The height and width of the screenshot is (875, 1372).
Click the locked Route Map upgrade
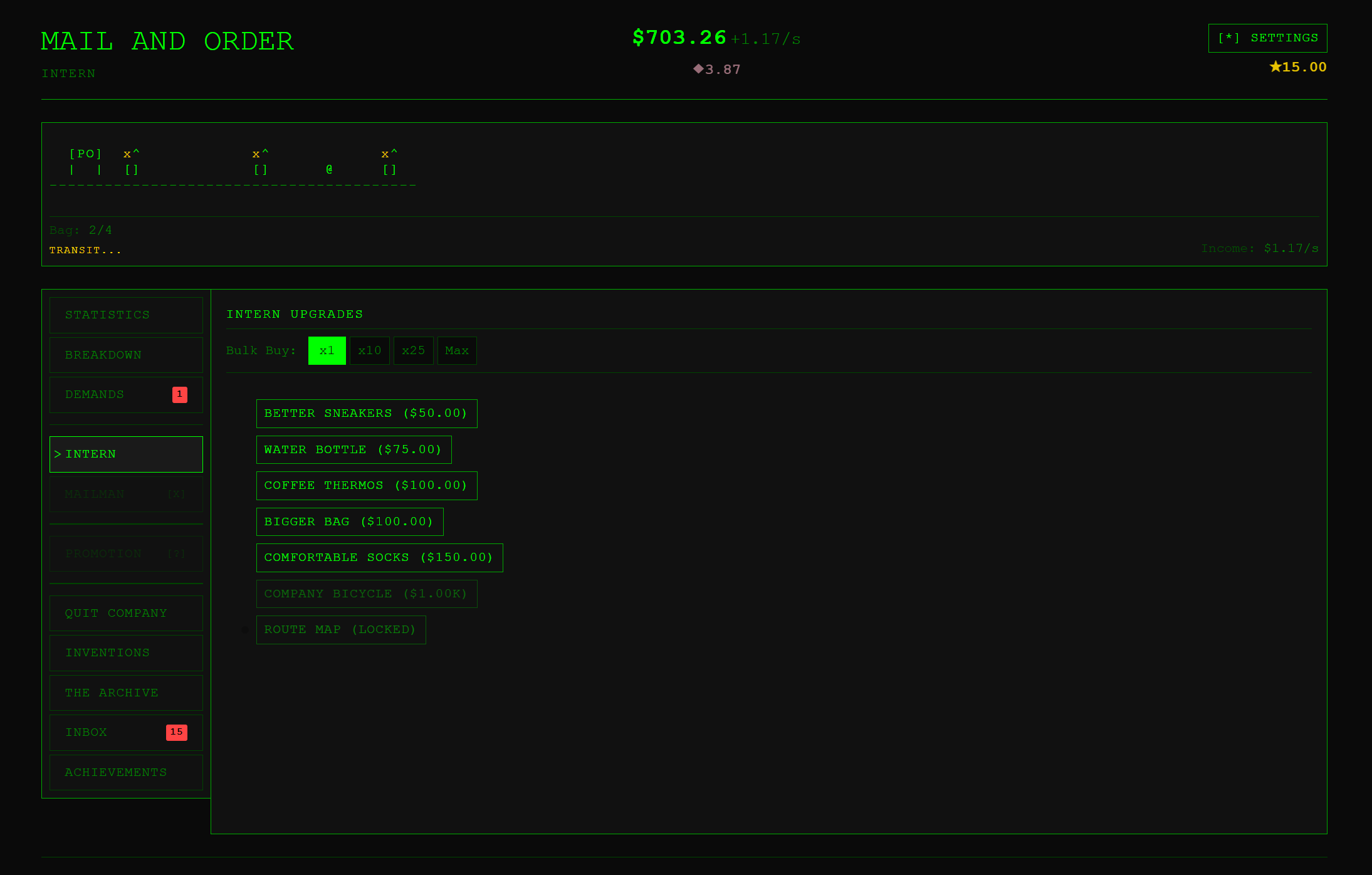(341, 630)
